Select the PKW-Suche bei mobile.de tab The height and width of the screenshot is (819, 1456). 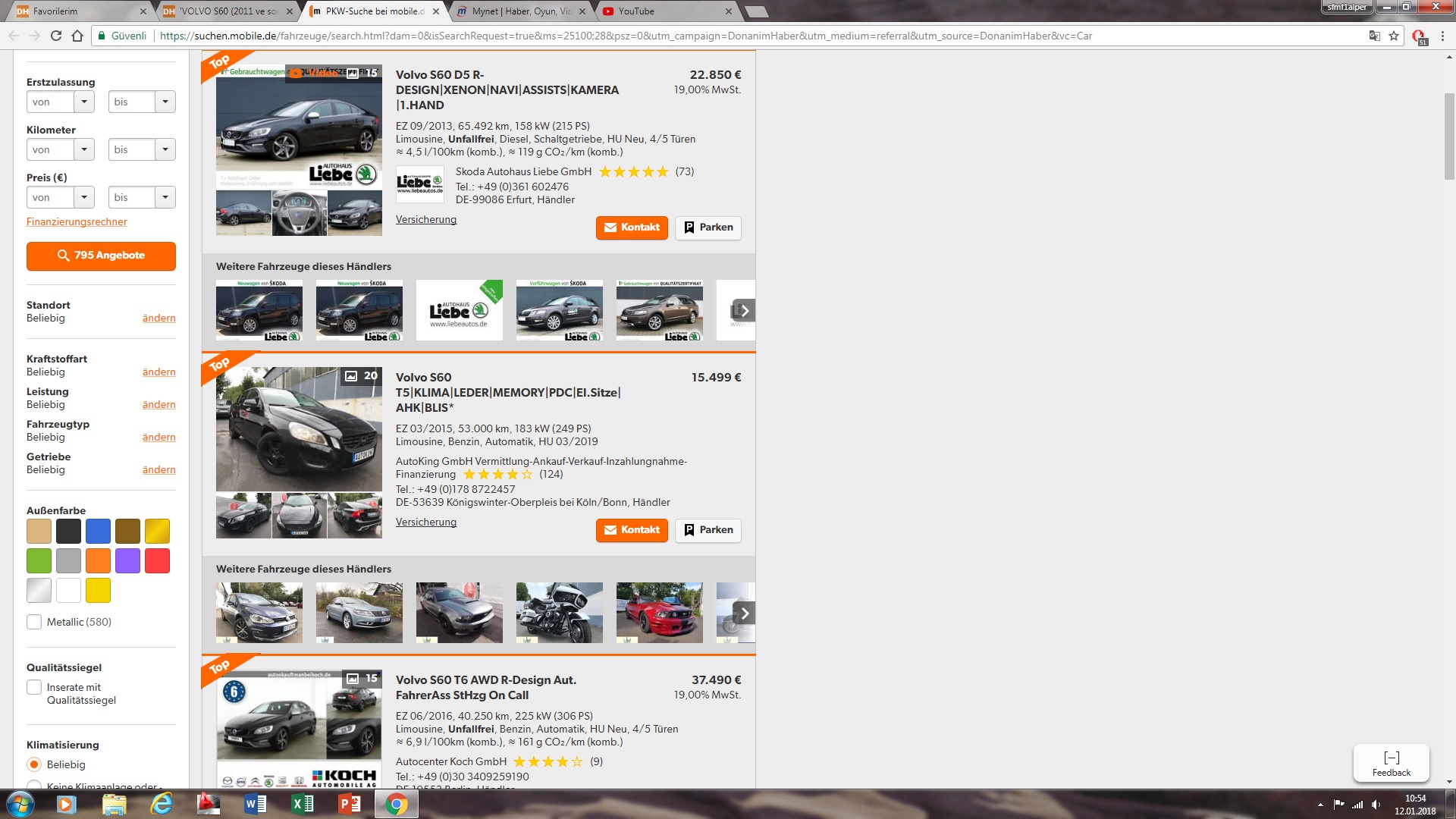(375, 11)
